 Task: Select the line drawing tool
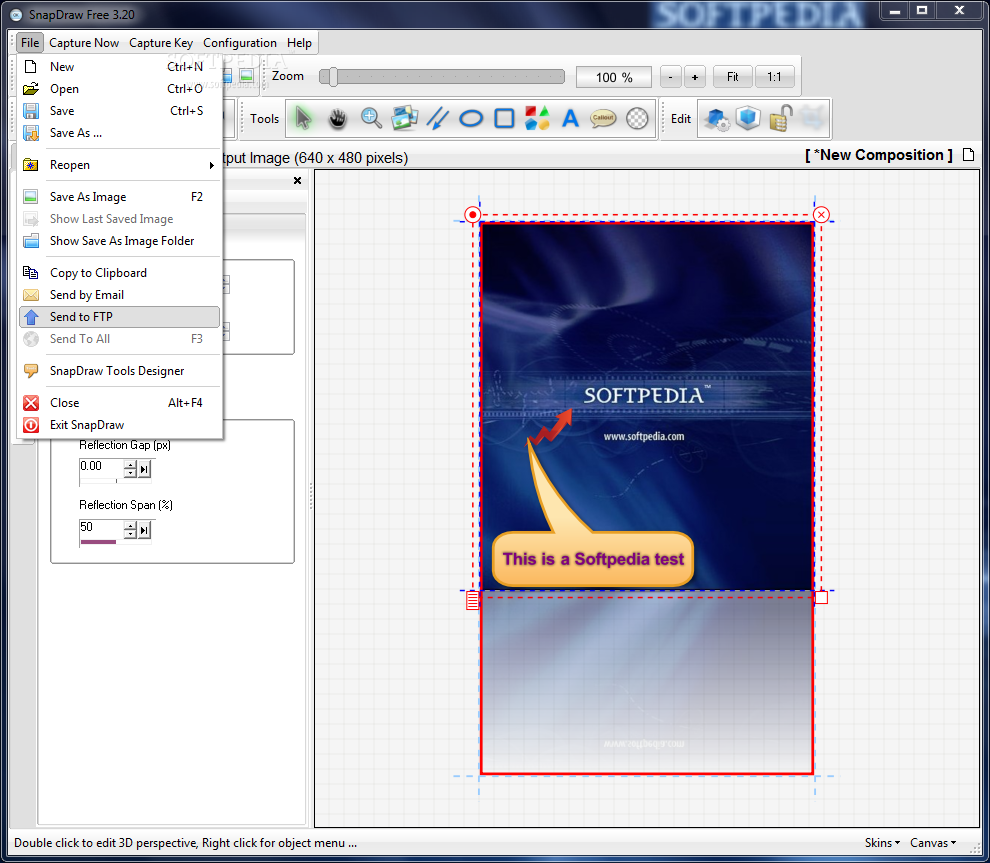pos(438,118)
